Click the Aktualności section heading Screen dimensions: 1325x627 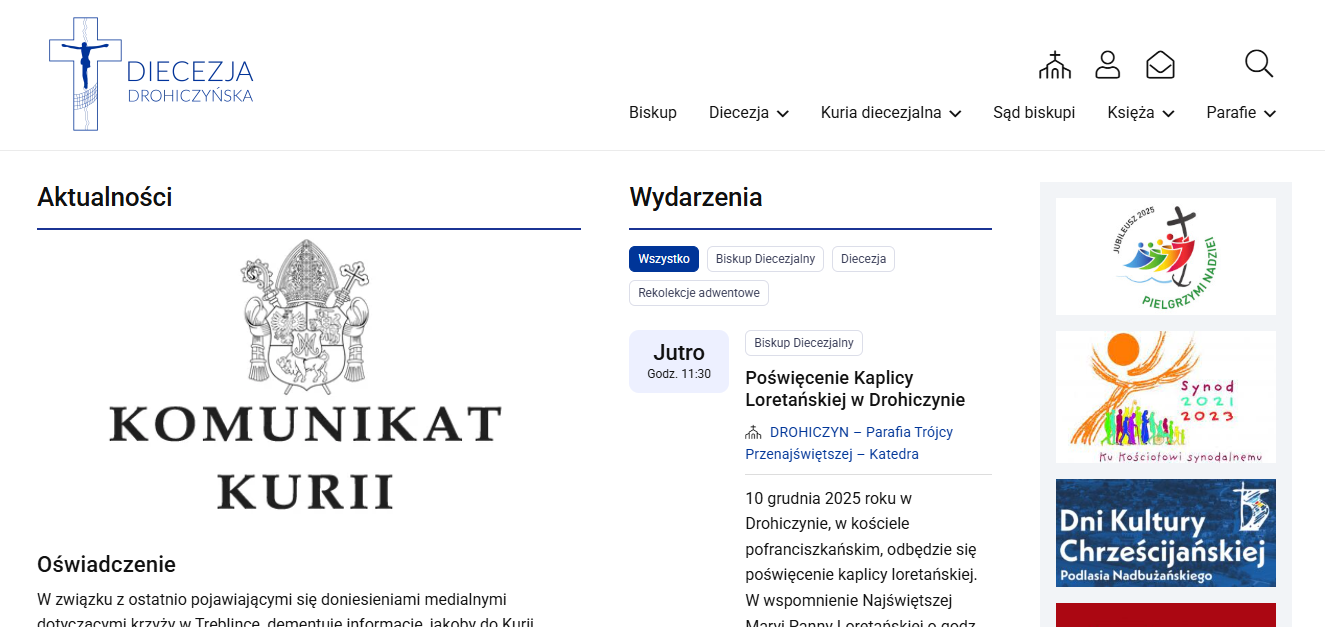coord(105,197)
